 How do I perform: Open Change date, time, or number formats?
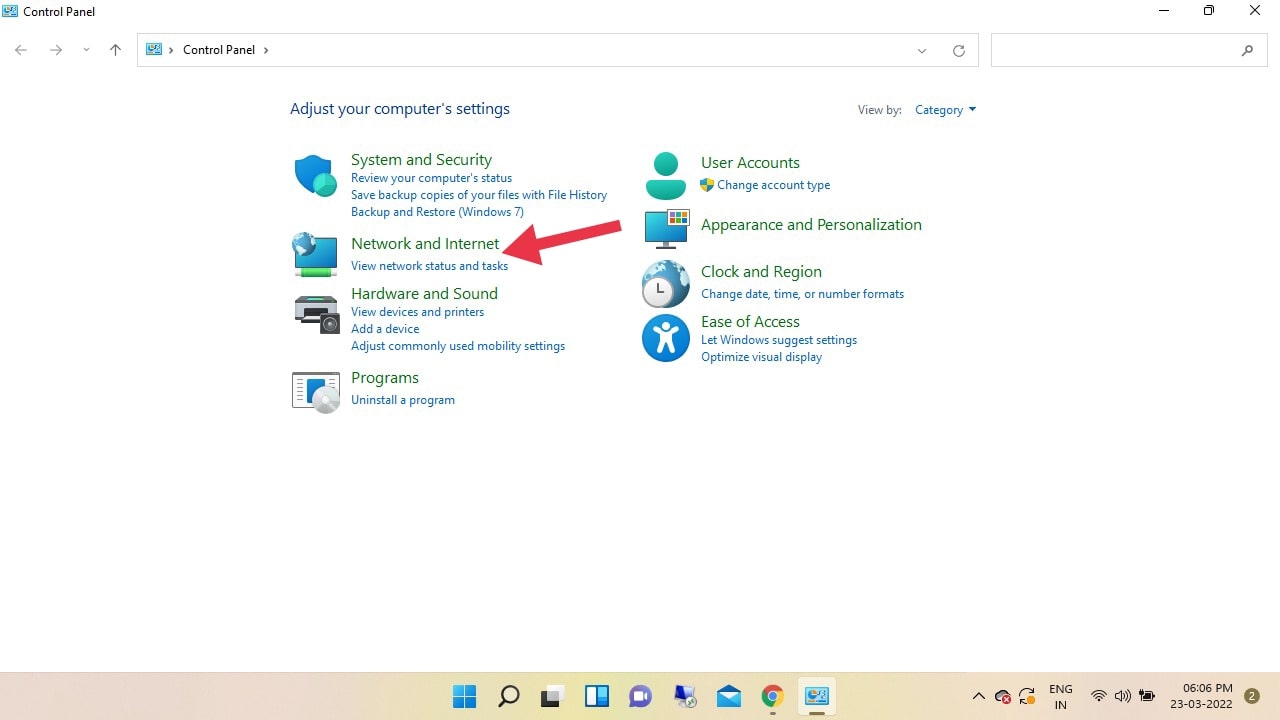(802, 294)
